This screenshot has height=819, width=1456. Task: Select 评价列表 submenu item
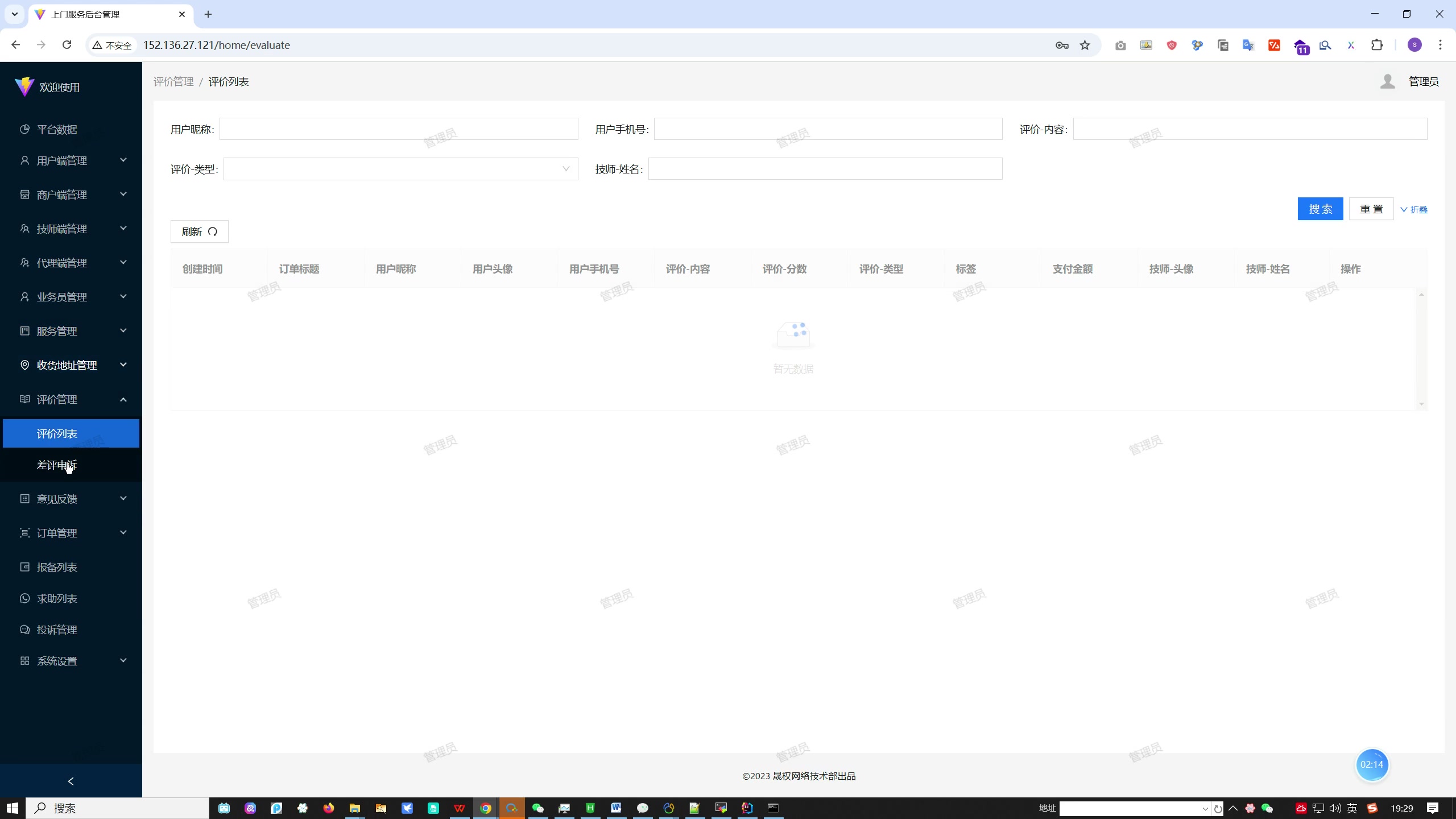(x=71, y=433)
